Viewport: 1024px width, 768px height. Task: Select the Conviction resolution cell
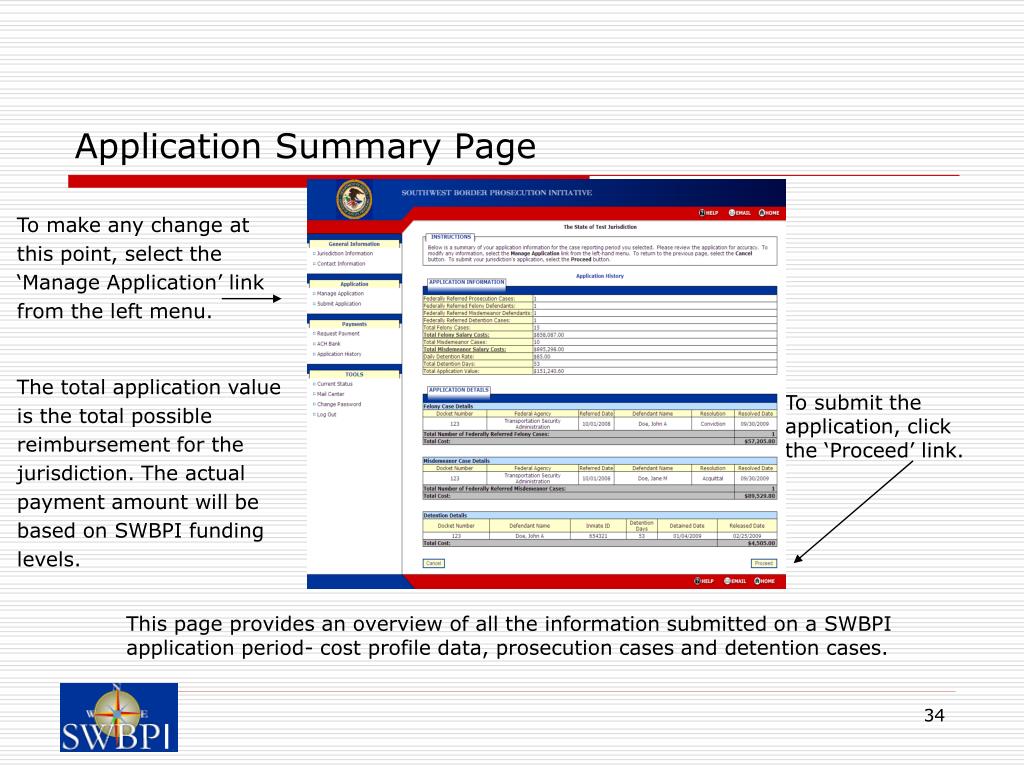point(712,424)
